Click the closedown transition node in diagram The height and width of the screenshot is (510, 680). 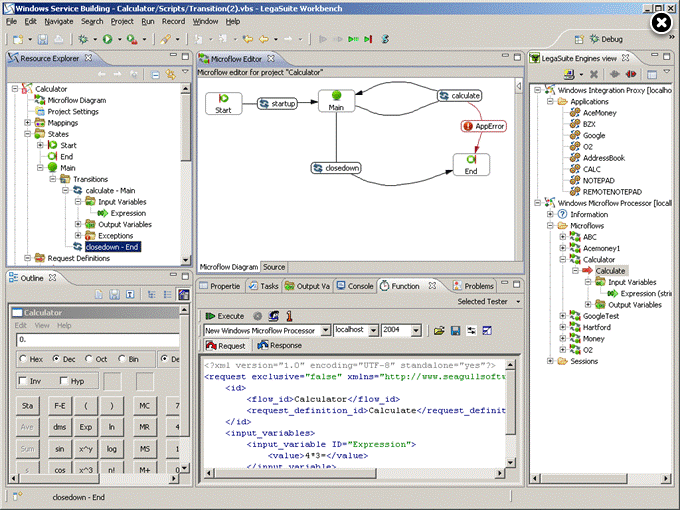[x=337, y=168]
